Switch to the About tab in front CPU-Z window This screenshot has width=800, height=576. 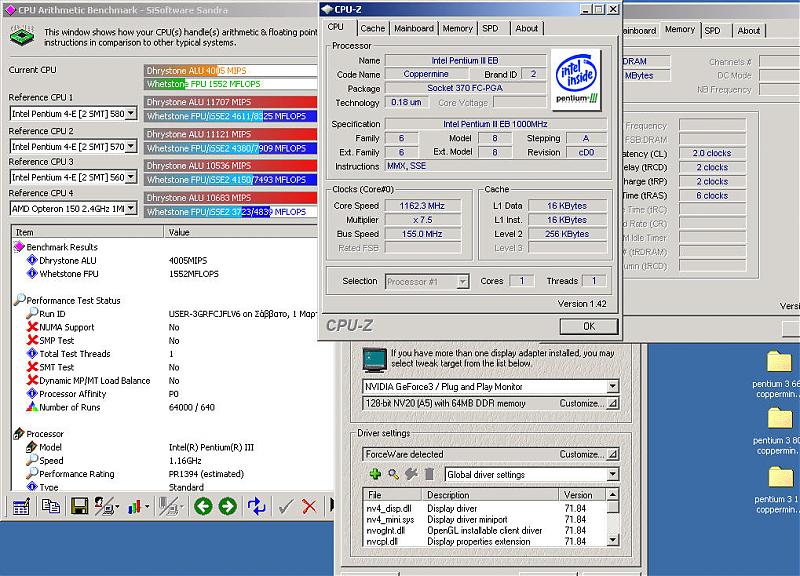click(527, 29)
